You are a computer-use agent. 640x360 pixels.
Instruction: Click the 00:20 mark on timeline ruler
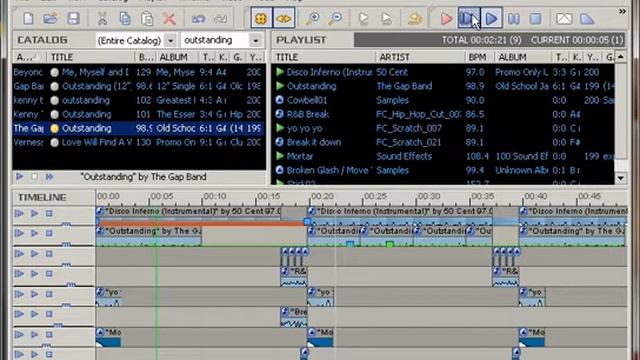(x=322, y=197)
